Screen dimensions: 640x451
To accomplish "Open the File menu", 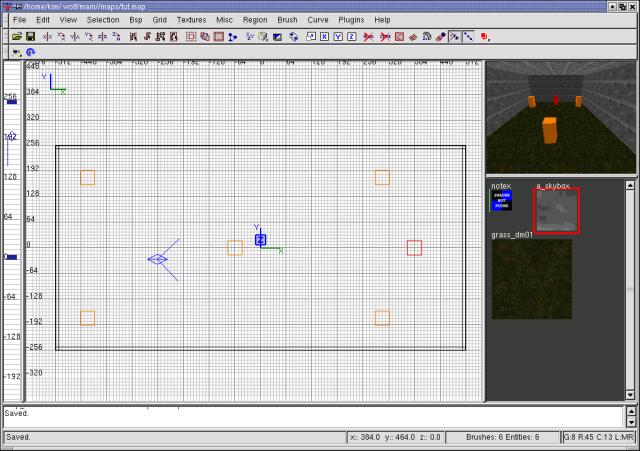I will 19,20.
